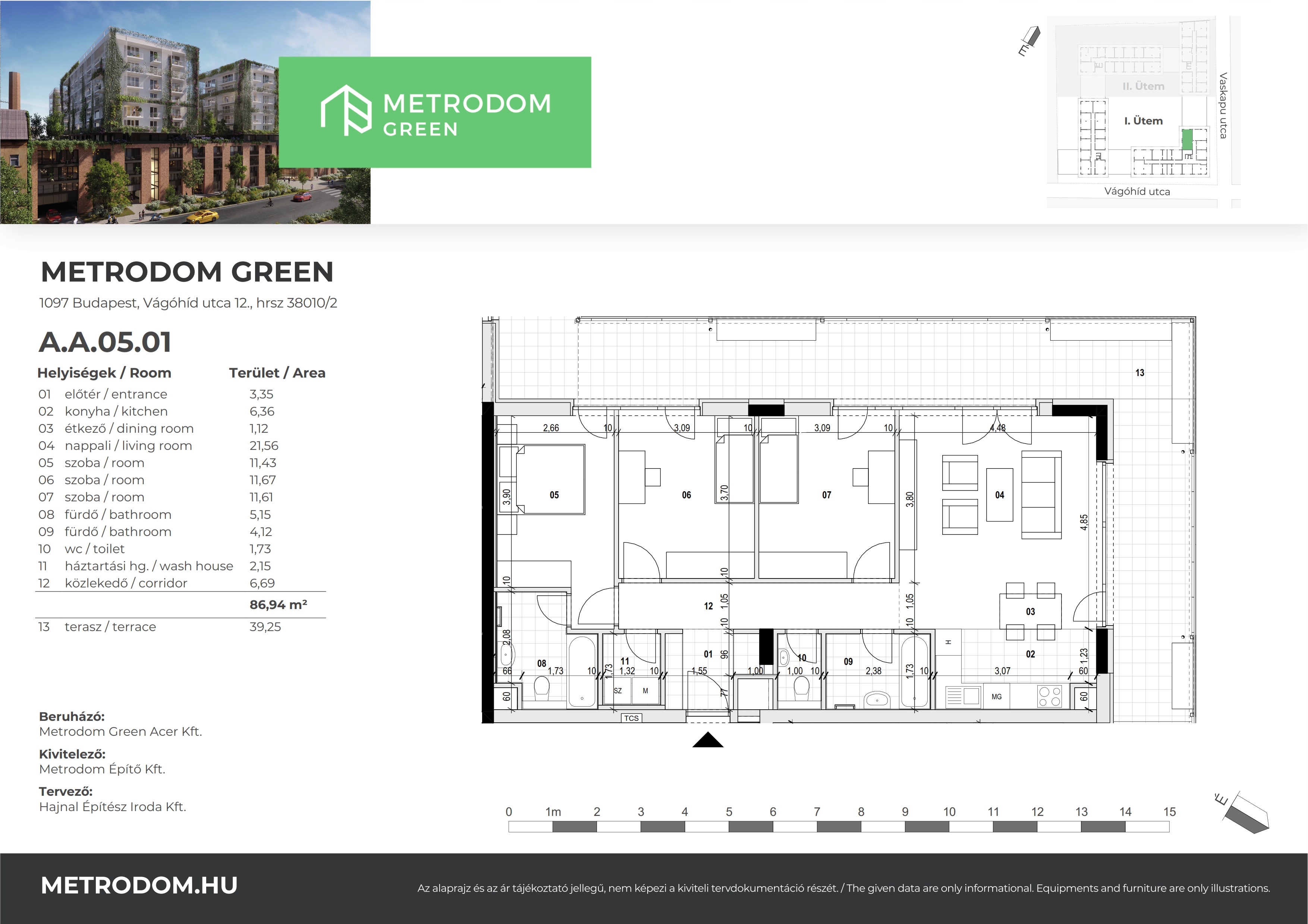The width and height of the screenshot is (1308, 924).
Task: Click the double bed in room 05
Action: pos(551,479)
